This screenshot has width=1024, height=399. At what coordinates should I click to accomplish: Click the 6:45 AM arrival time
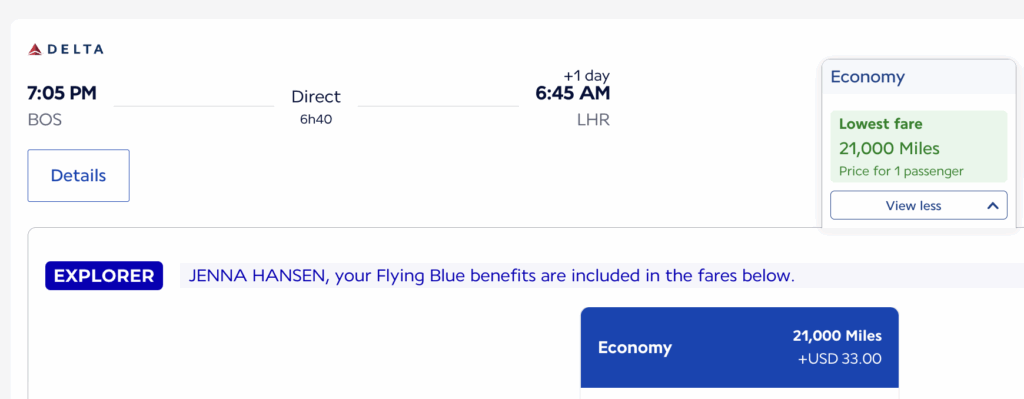click(573, 93)
